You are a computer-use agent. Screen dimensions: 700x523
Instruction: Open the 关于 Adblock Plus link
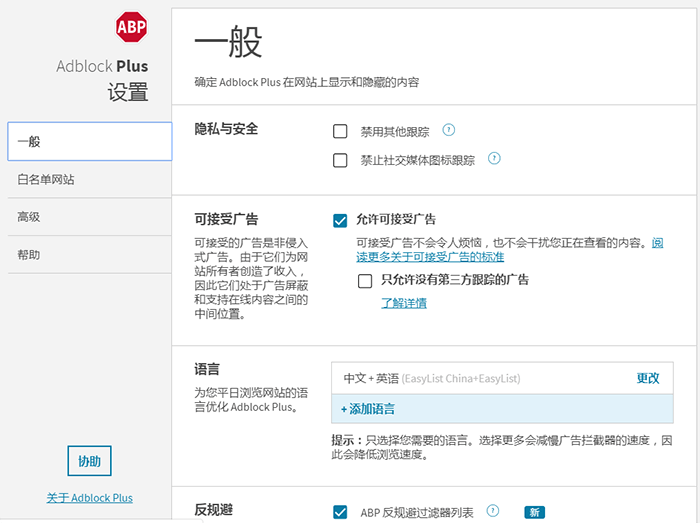click(x=89, y=498)
